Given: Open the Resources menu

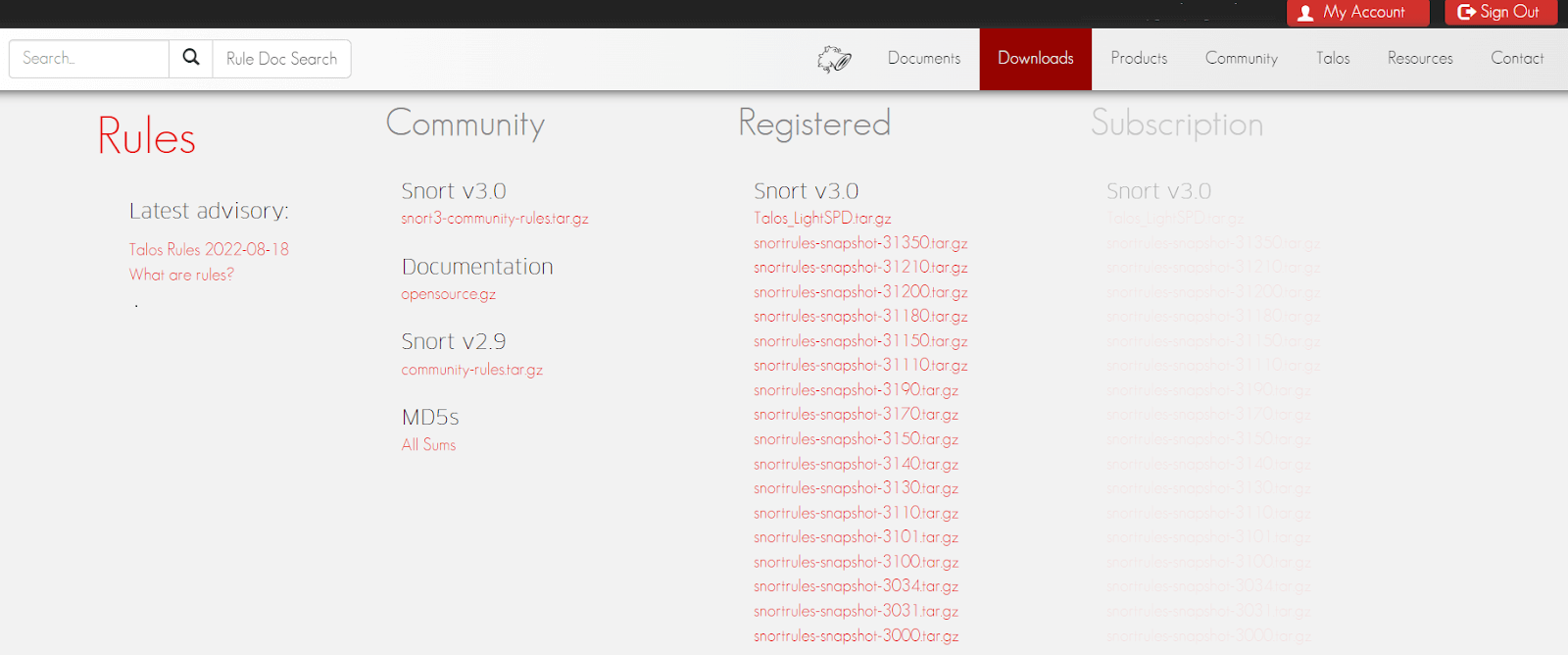Looking at the screenshot, I should click(1420, 59).
